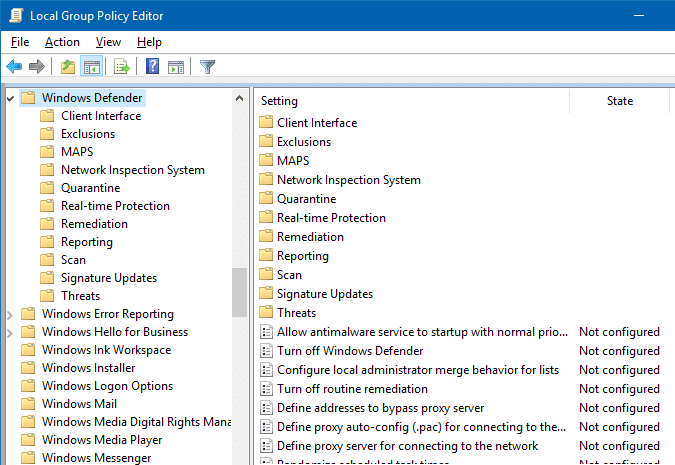Select Client Interface in the right pane
Screen dimensions: 675x465
317,123
